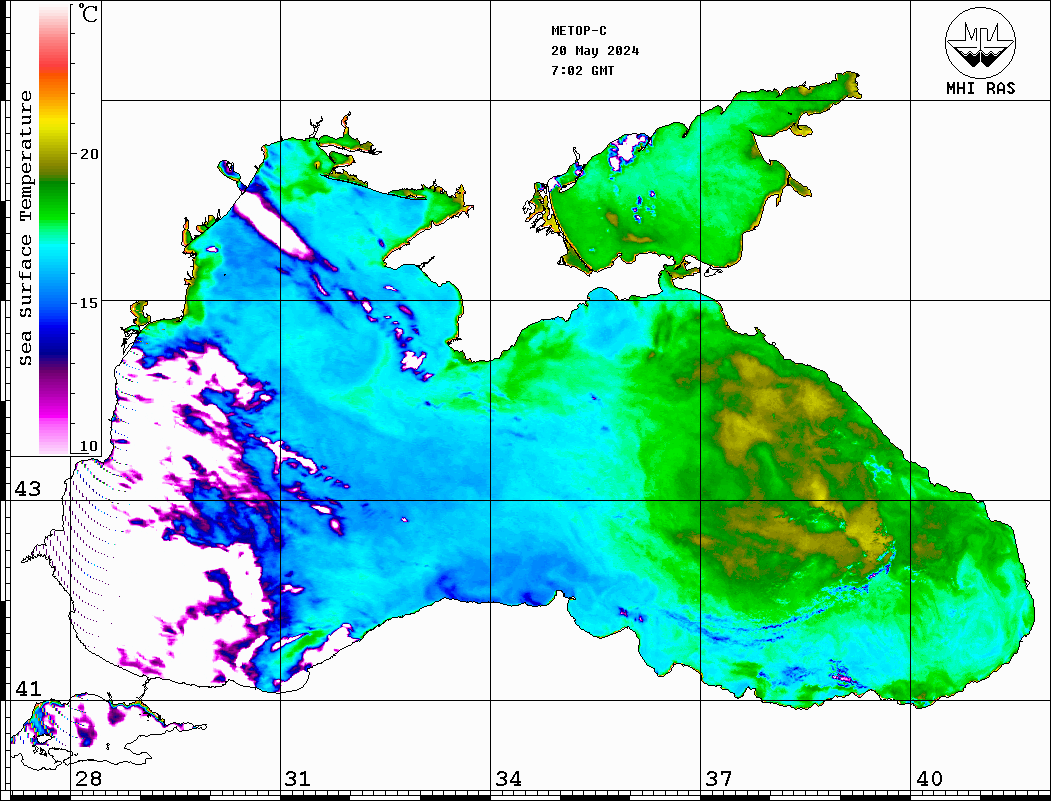This screenshot has height=801, width=1051.
Task: Click the latitude label '41'
Action: (27, 689)
